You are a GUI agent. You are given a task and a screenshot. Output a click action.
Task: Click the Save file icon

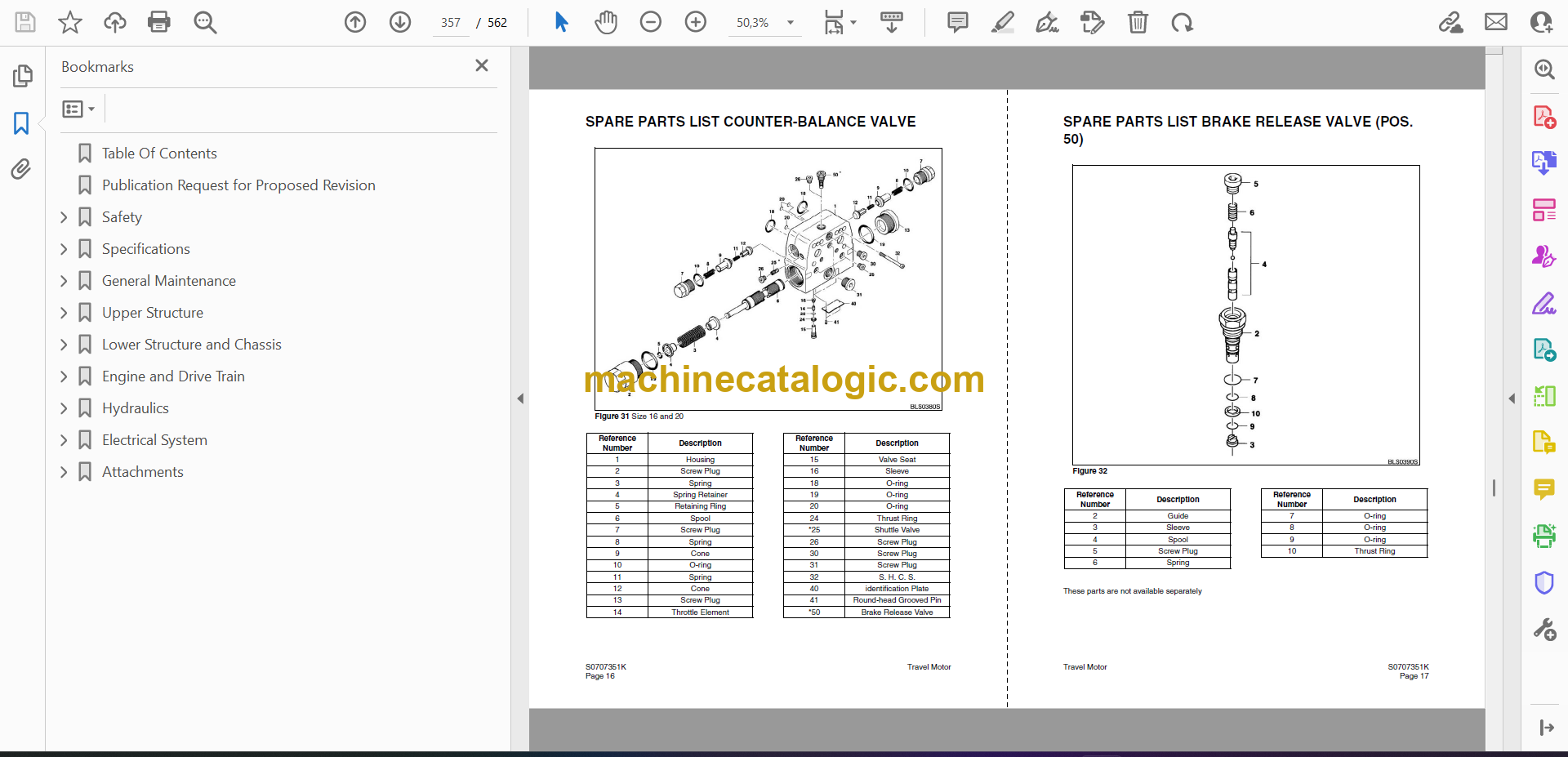(x=25, y=22)
